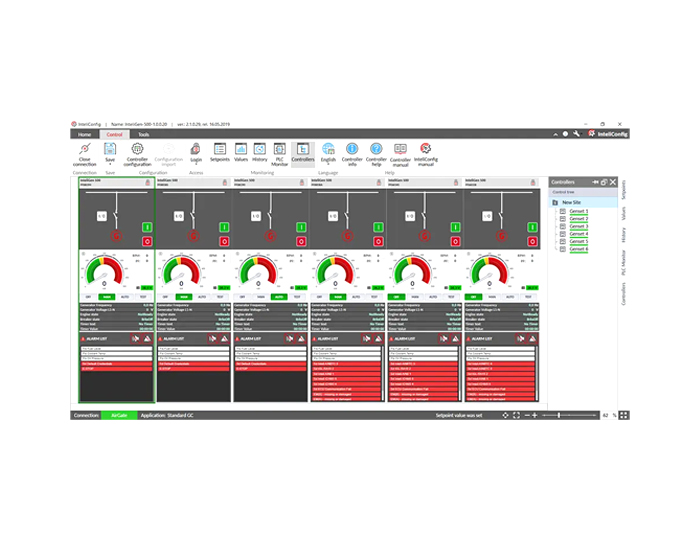Switch to the Tools ribbon tab
This screenshot has height=540, width=700.
pos(144,133)
